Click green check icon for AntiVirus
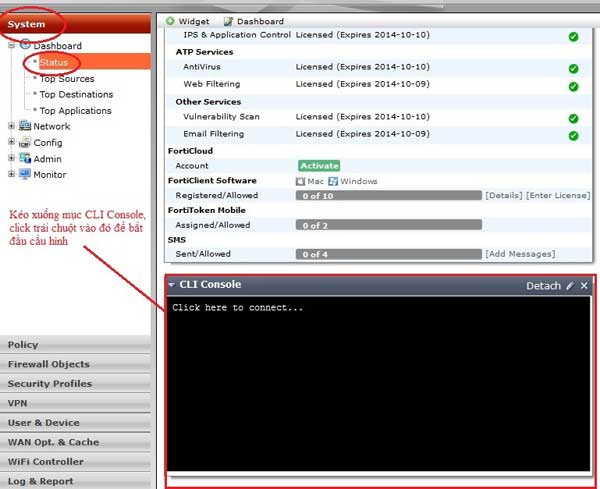This screenshot has width=600, height=489. [x=573, y=68]
